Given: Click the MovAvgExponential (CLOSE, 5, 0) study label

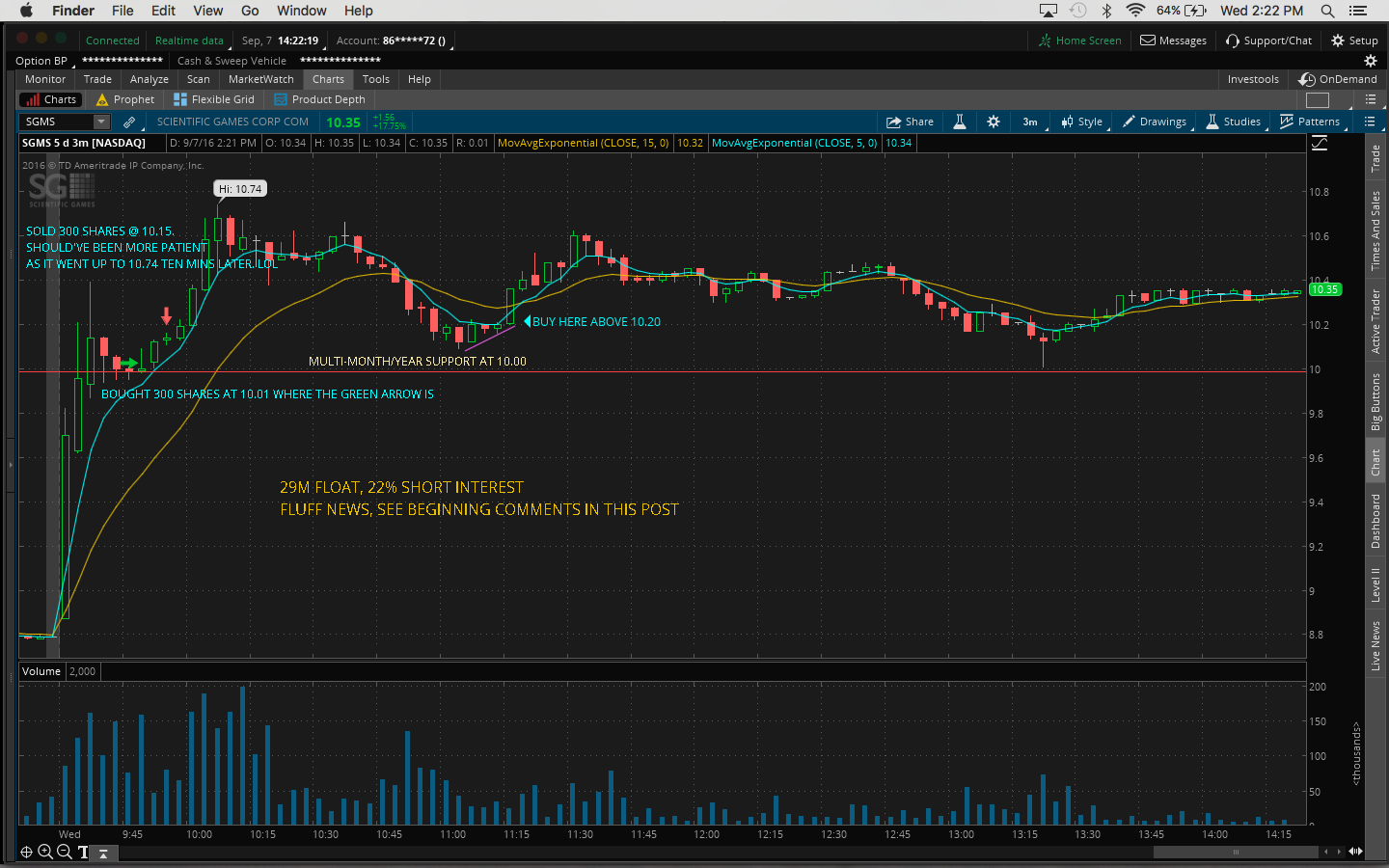Looking at the screenshot, I should tap(794, 143).
